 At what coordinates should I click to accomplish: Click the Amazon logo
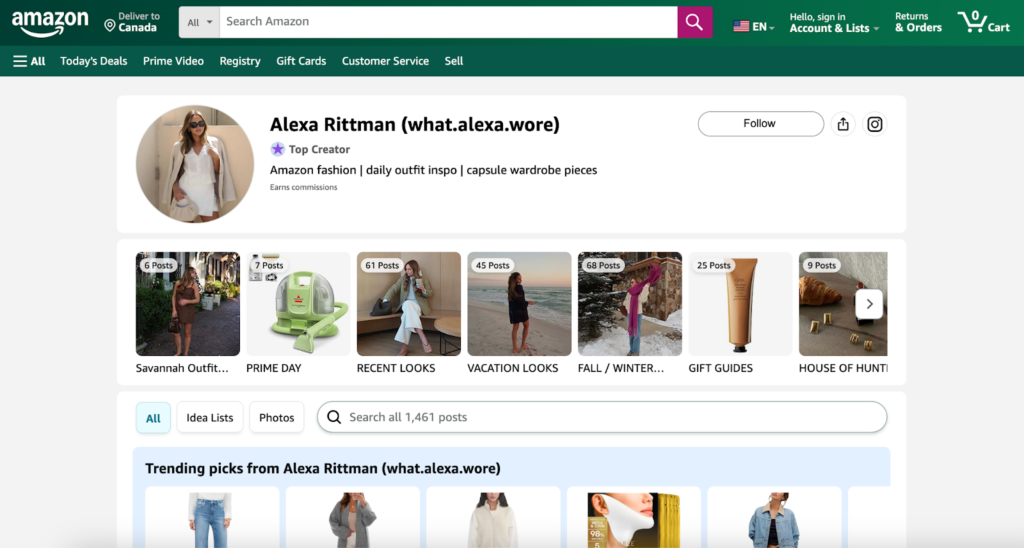point(50,22)
